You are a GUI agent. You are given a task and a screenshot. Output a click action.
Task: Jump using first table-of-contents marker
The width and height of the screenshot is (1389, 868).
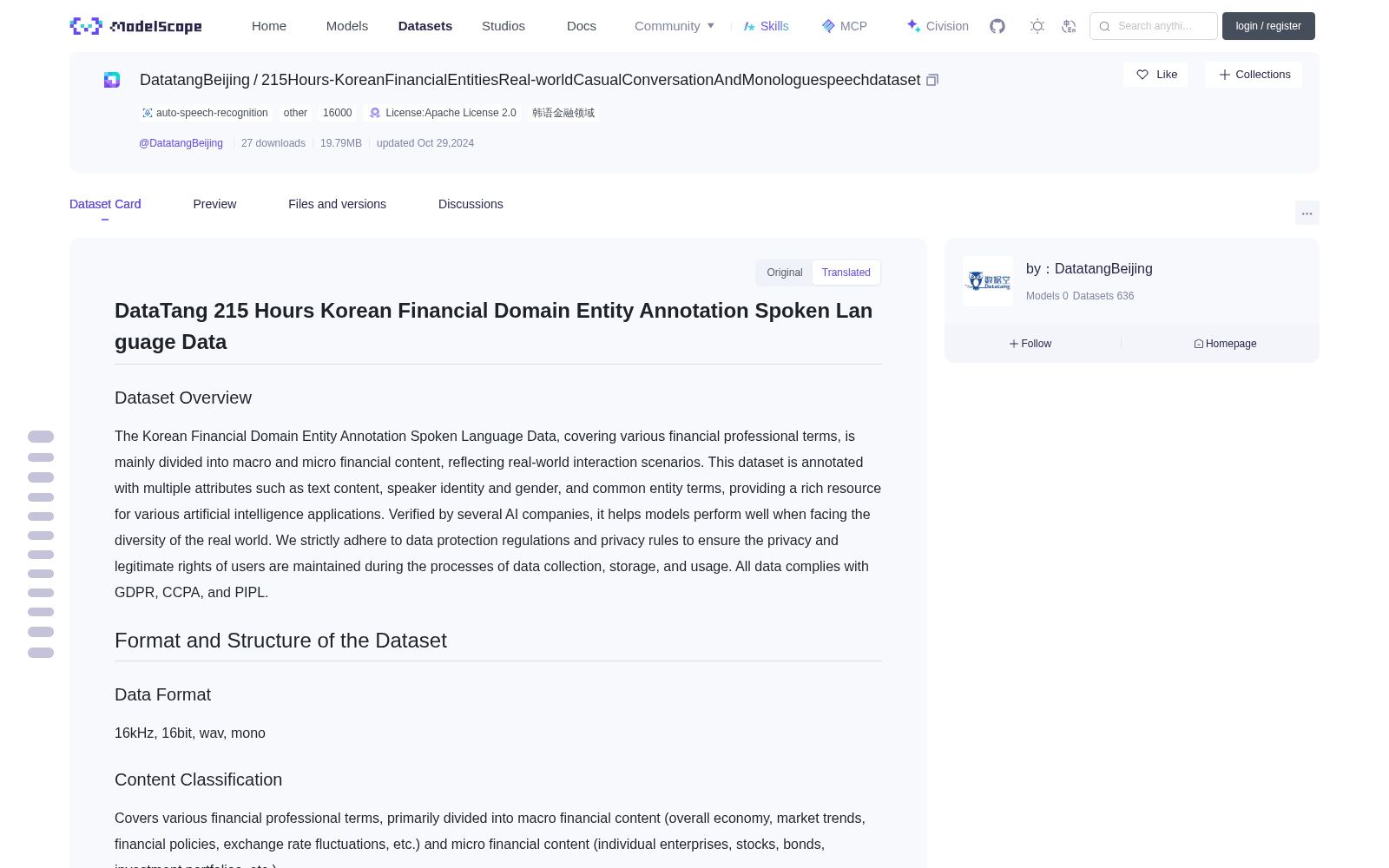[x=41, y=437]
